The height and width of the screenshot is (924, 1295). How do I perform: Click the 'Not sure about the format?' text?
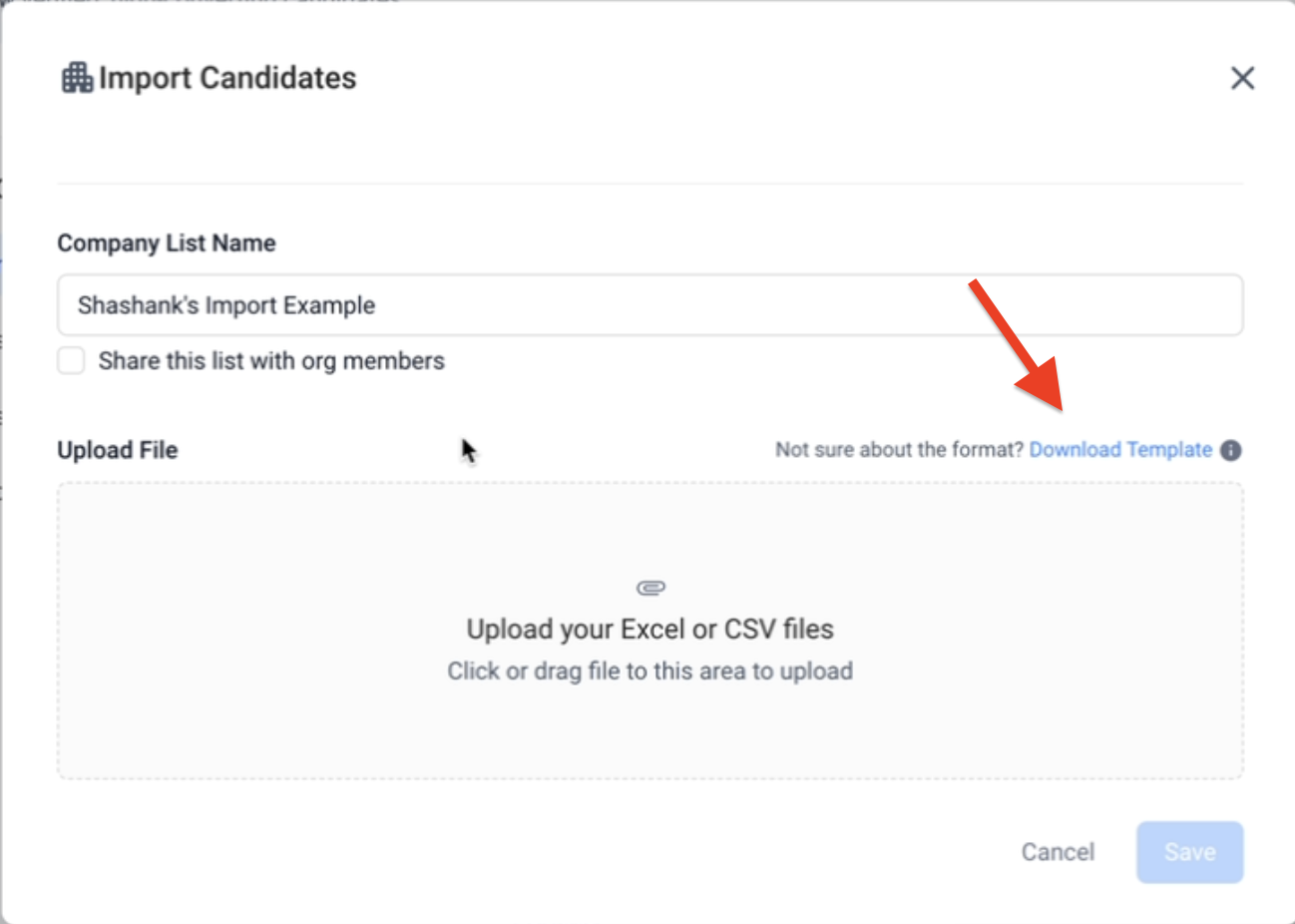pos(899,450)
